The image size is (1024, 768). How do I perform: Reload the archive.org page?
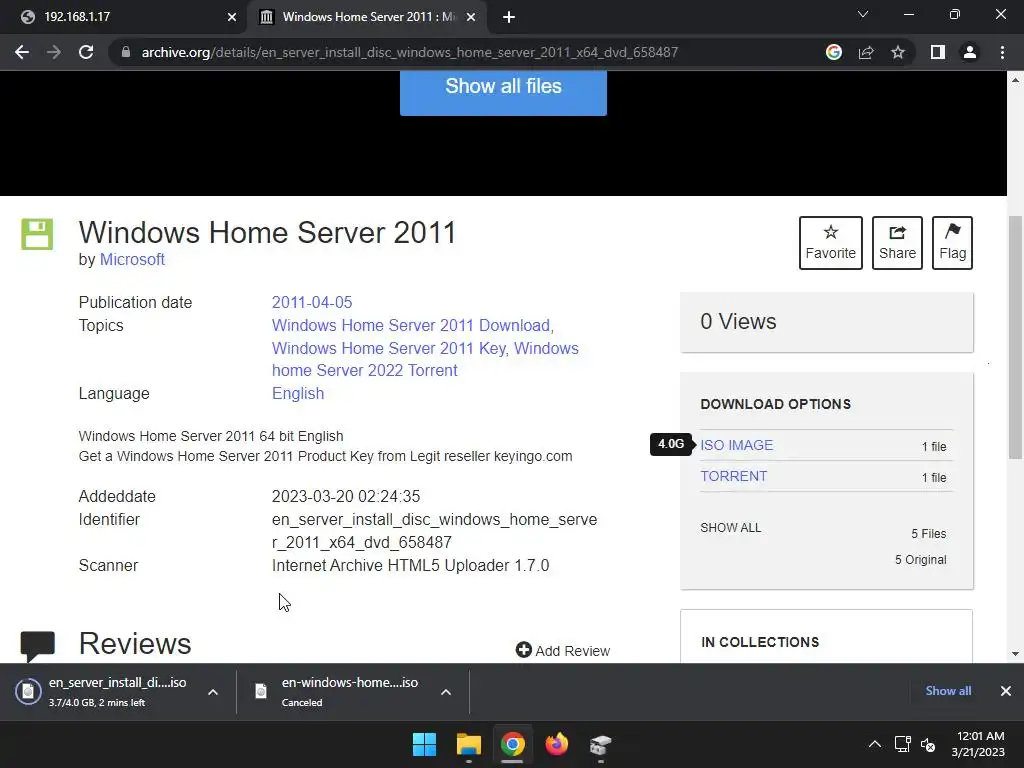coord(86,52)
